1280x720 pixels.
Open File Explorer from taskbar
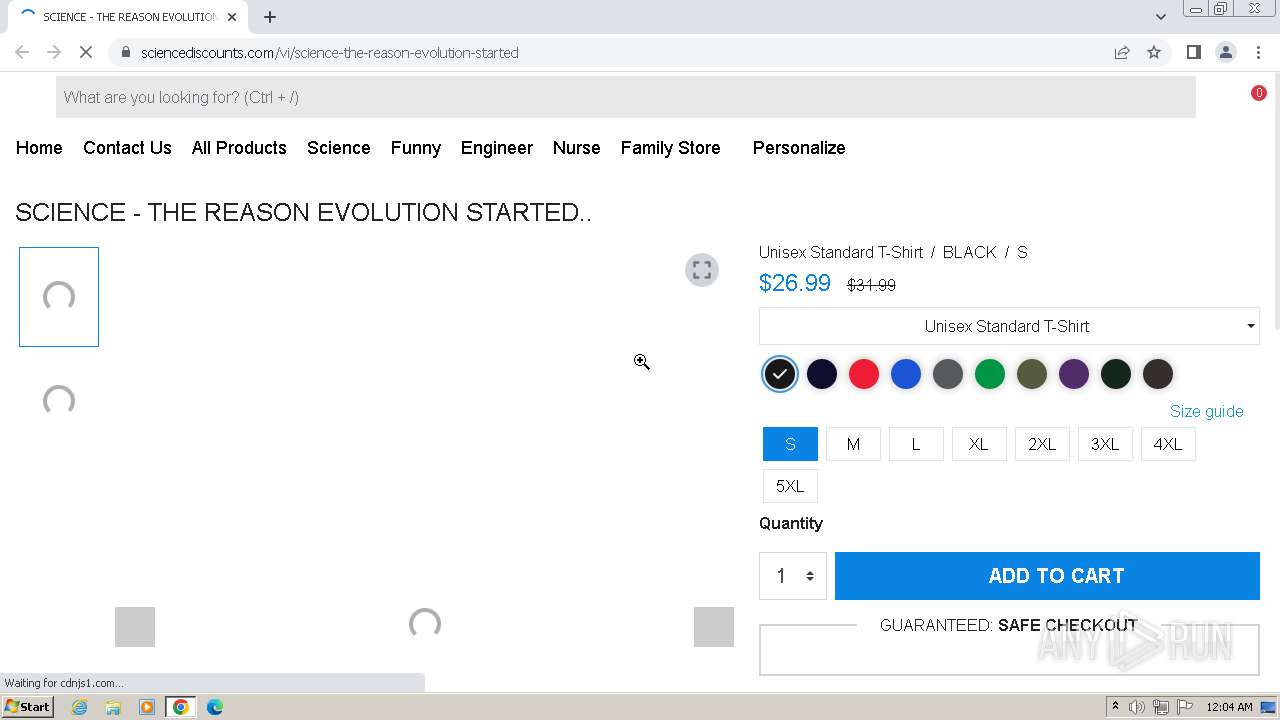point(113,707)
